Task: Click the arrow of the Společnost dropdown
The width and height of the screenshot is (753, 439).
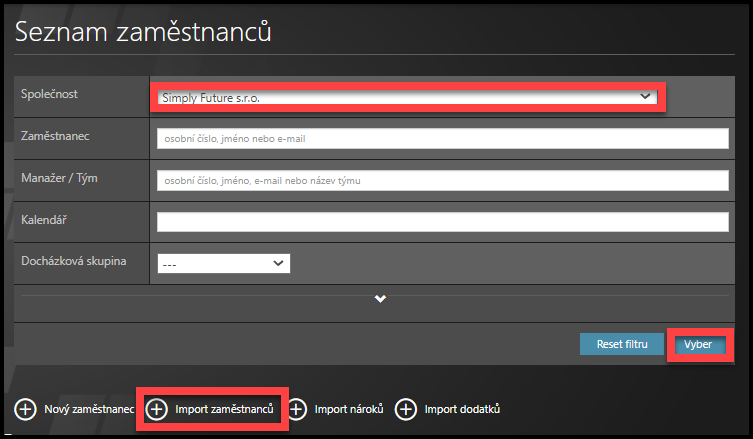Action: (645, 97)
